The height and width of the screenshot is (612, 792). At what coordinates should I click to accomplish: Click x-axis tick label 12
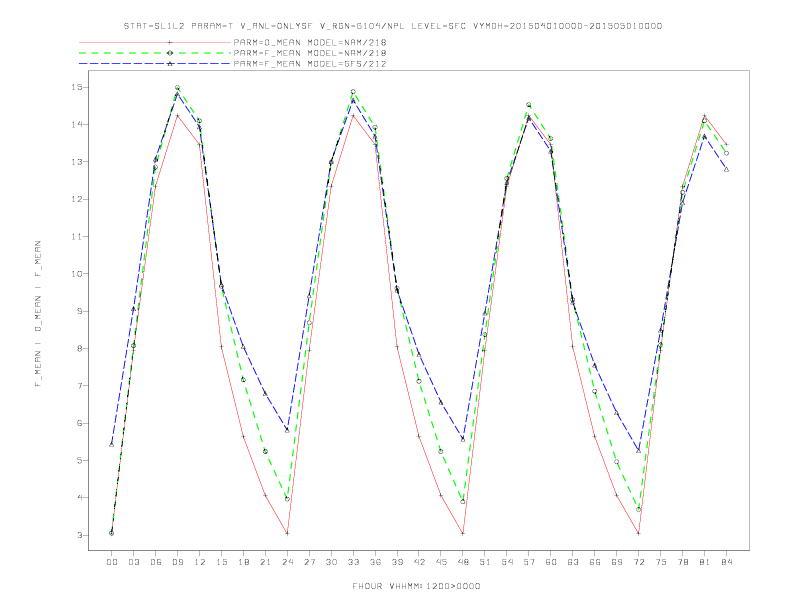[x=200, y=562]
